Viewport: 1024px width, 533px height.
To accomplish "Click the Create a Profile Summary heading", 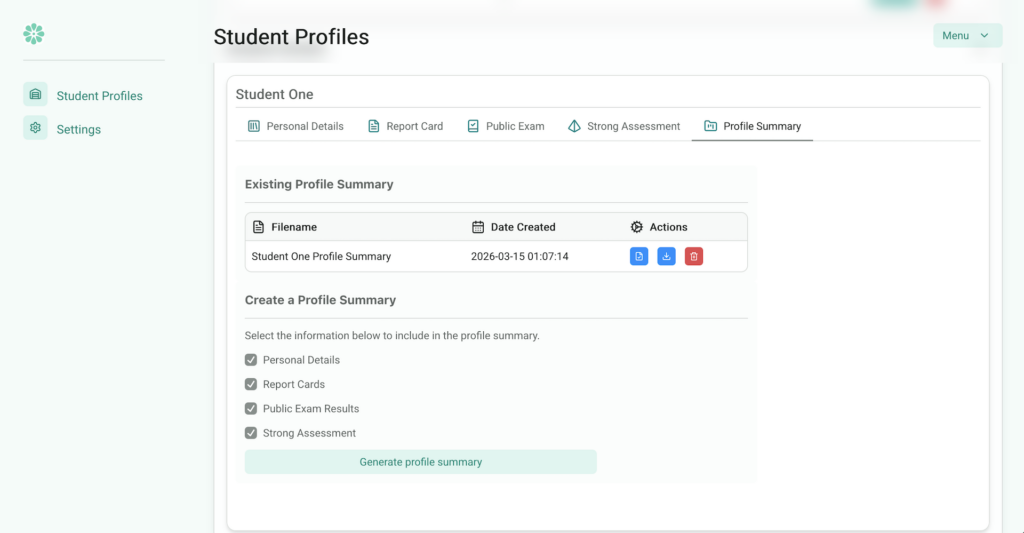I will [321, 300].
